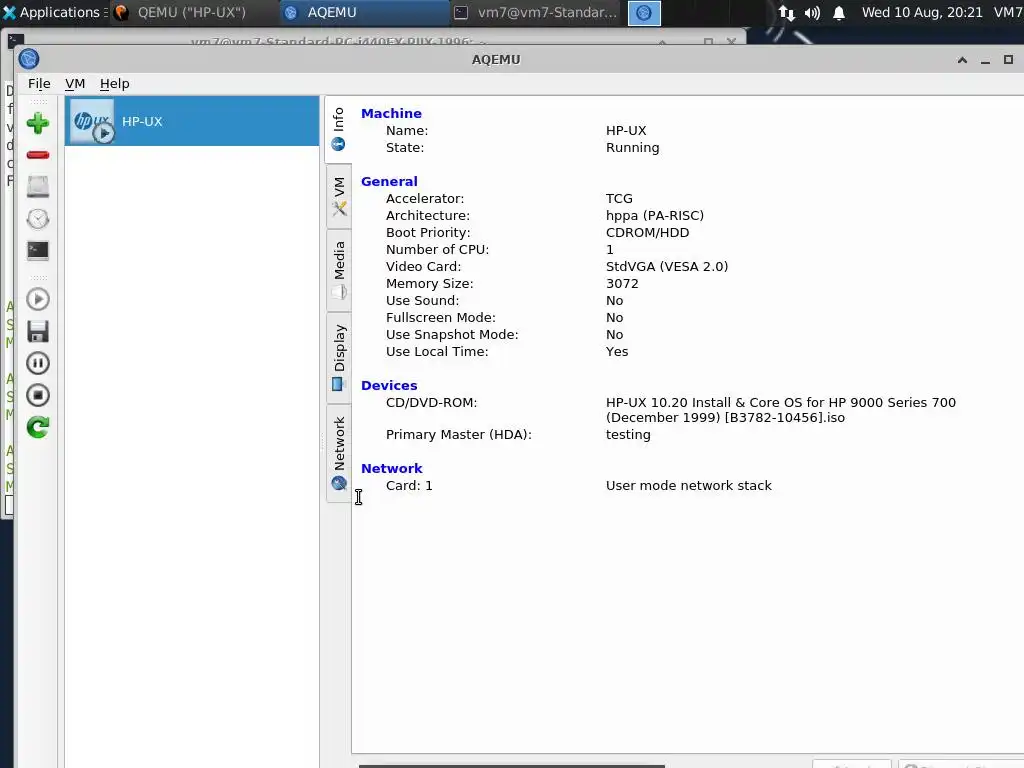Click the blue Network section heading
This screenshot has height=768, width=1024.
(x=392, y=468)
